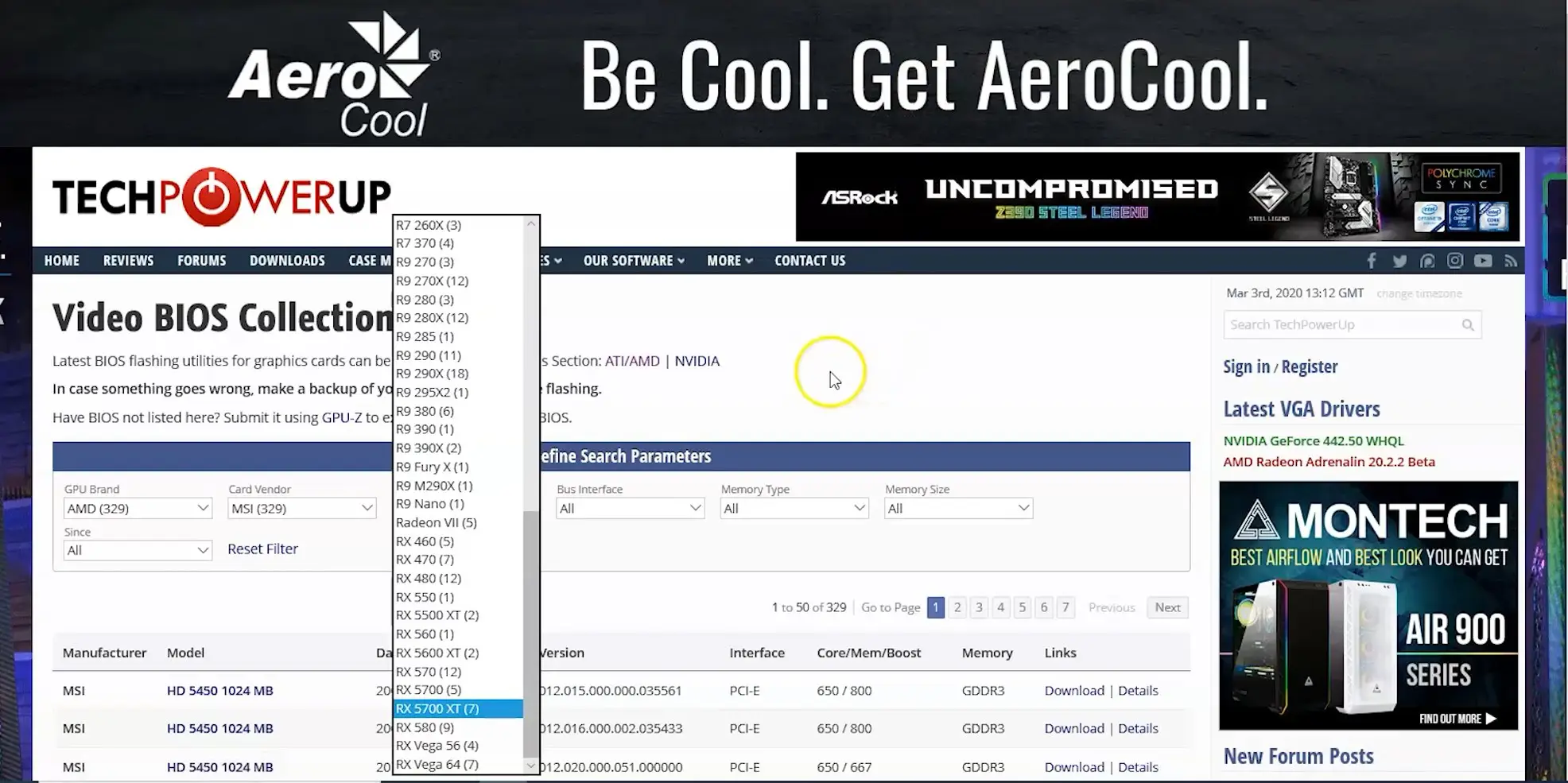1568x783 pixels.
Task: Pick Radeon VII (5) in list
Action: pyautogui.click(x=437, y=522)
